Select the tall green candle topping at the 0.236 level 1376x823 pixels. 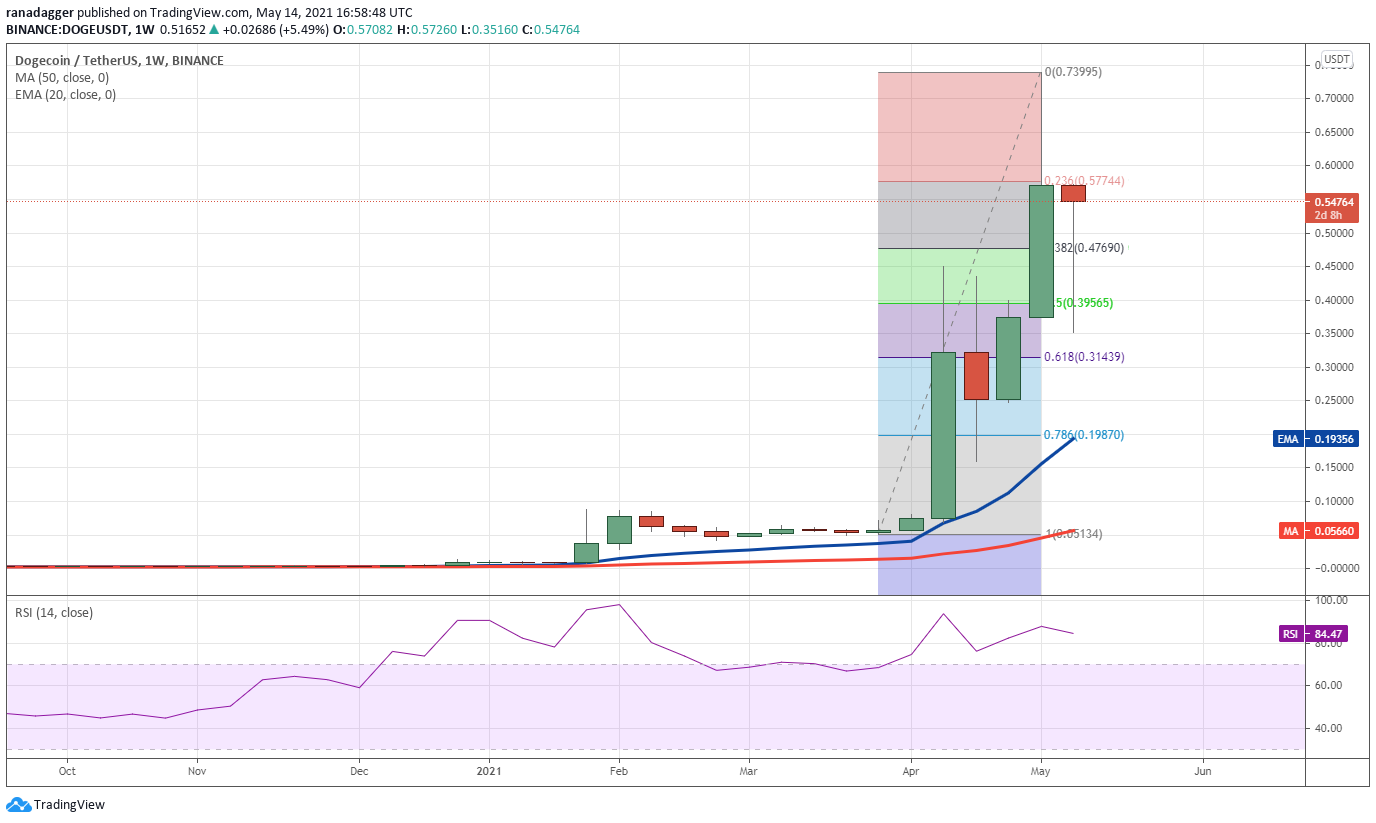1041,251
